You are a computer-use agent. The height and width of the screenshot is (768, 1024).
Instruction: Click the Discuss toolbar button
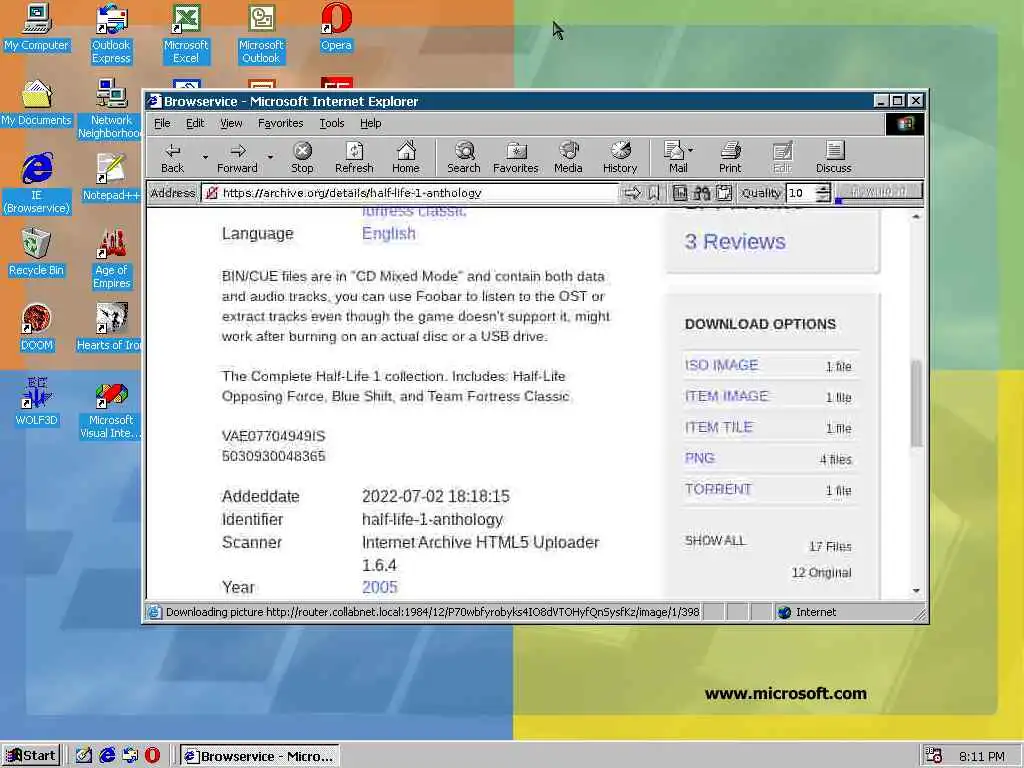(x=833, y=157)
